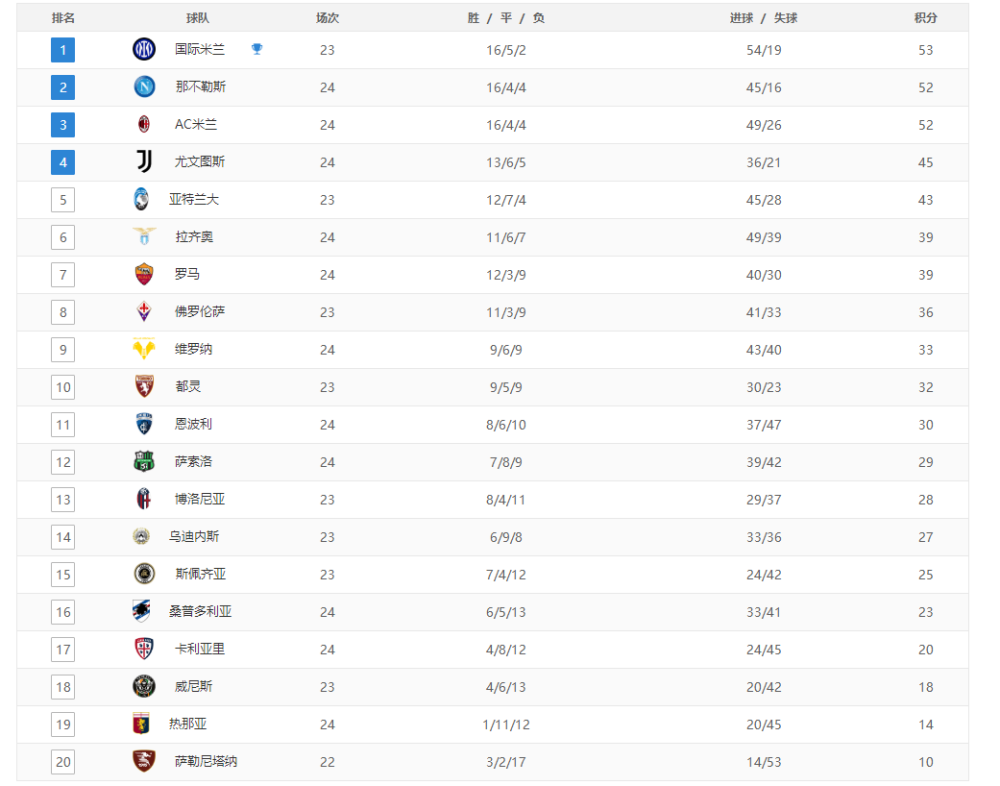Open the 都灵 team link

tap(188, 386)
